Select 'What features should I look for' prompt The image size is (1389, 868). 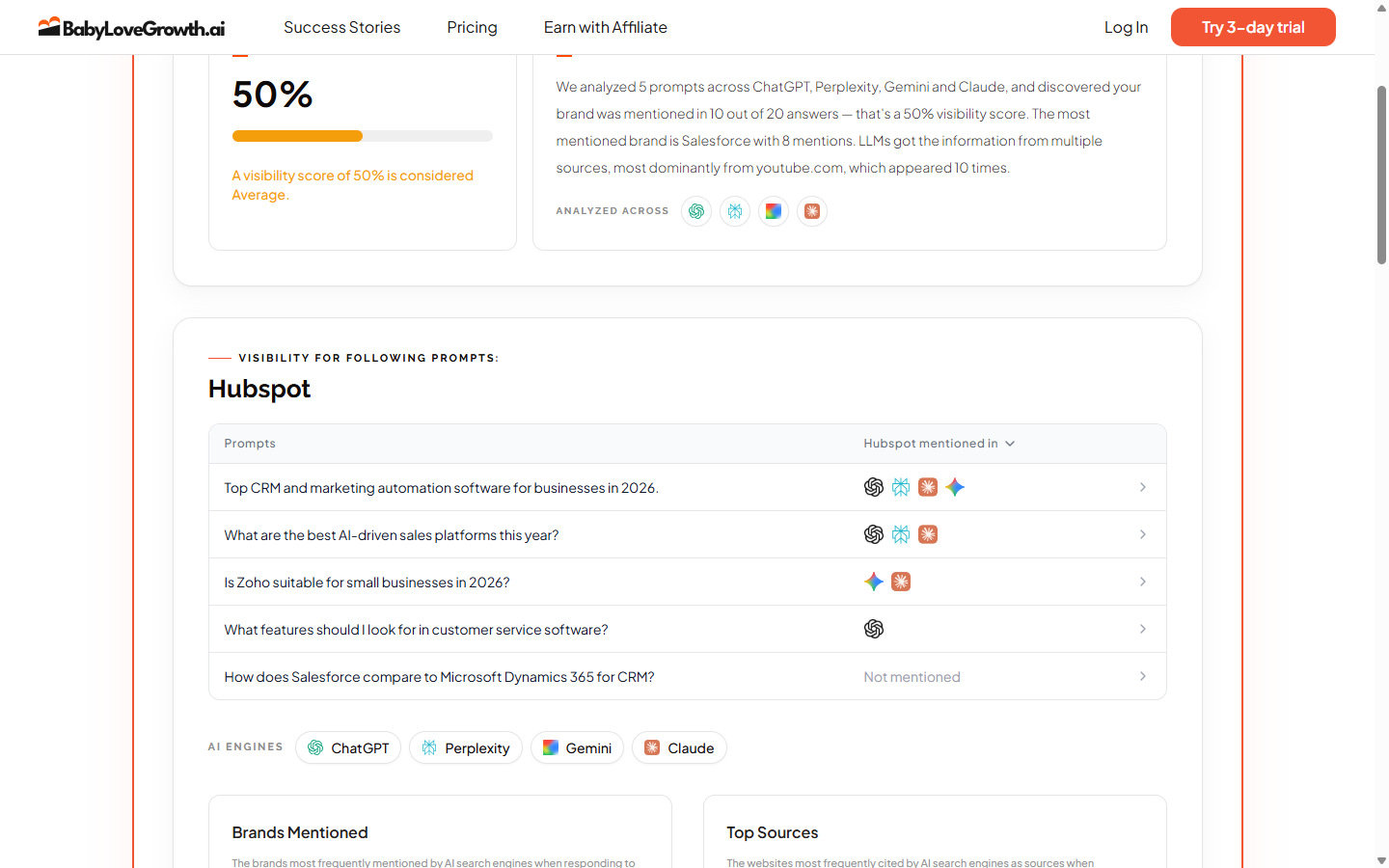click(416, 630)
